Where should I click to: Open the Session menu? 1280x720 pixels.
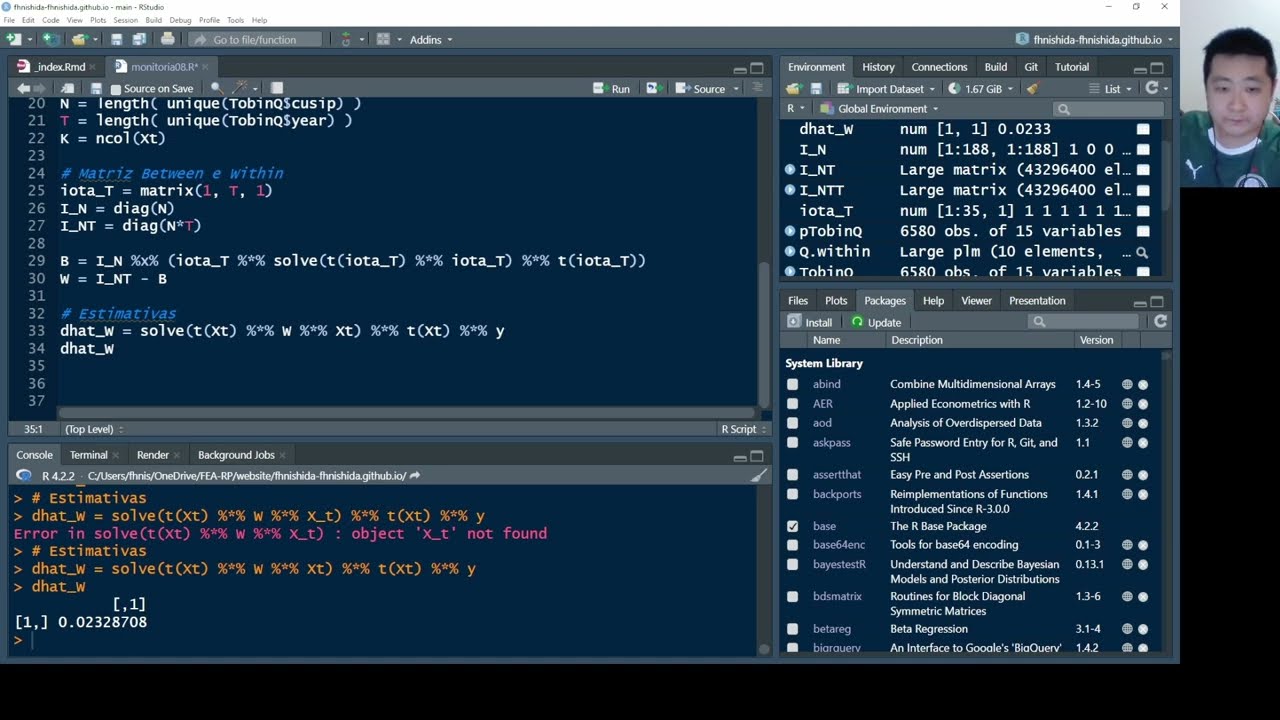[x=125, y=20]
